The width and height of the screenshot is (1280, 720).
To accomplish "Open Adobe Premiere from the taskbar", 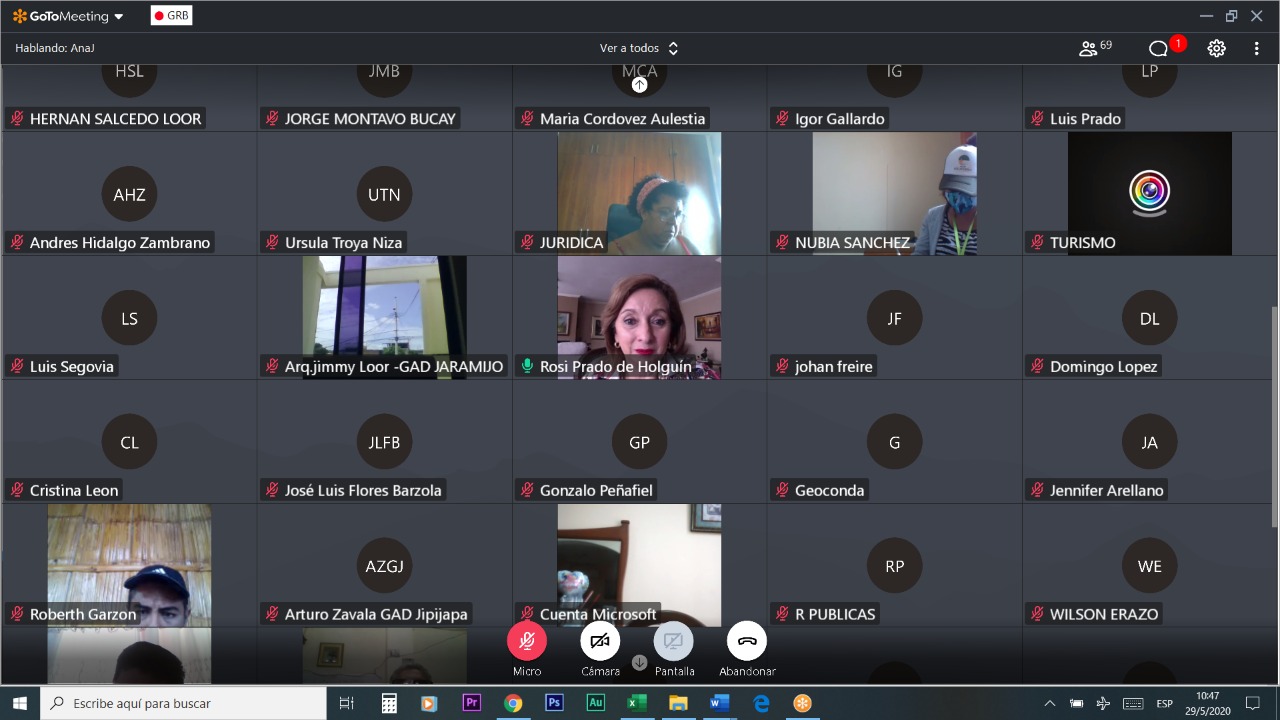I will 471,703.
